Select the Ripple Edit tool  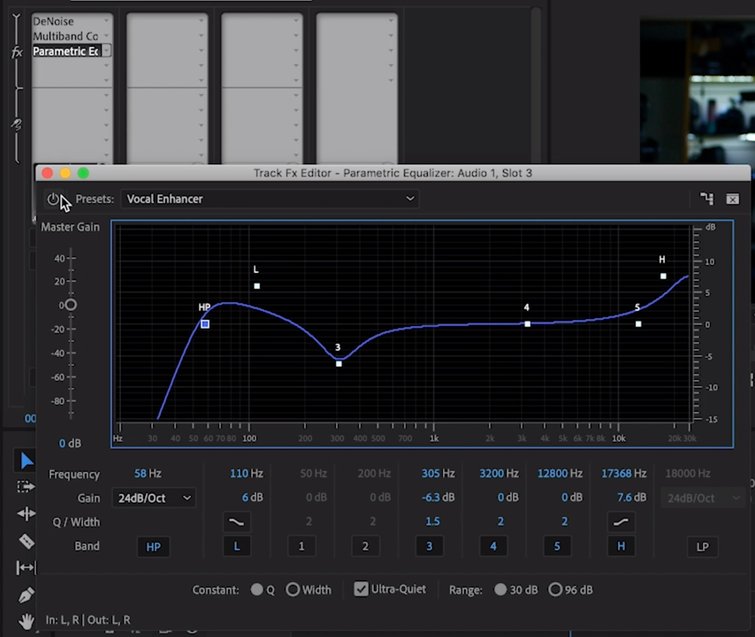26,513
